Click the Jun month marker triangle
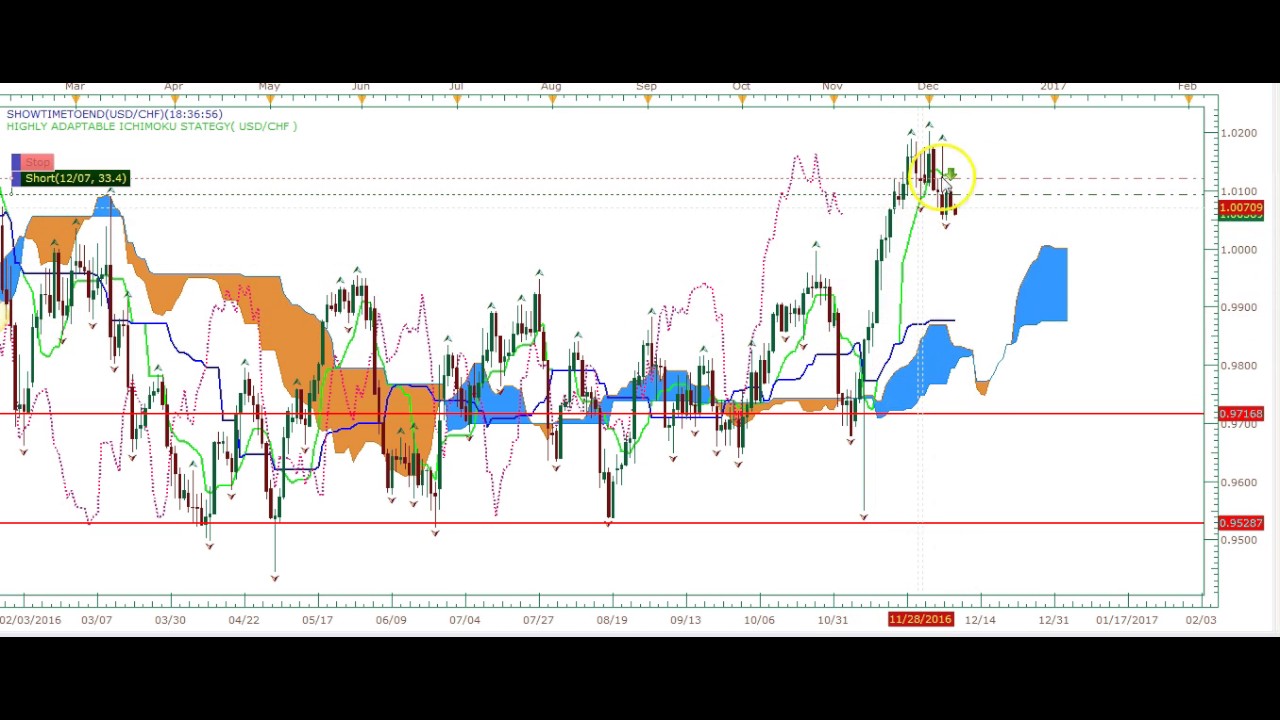The width and height of the screenshot is (1280, 720). (360, 98)
